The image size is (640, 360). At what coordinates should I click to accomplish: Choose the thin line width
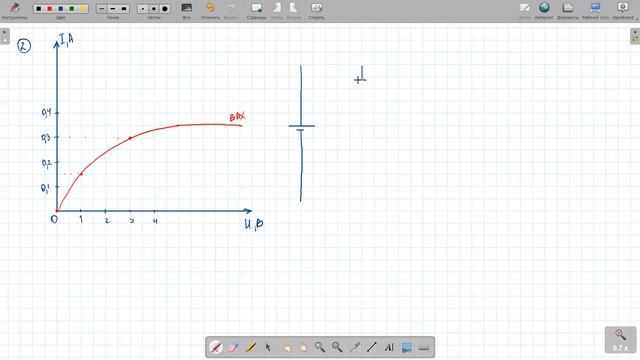102,9
